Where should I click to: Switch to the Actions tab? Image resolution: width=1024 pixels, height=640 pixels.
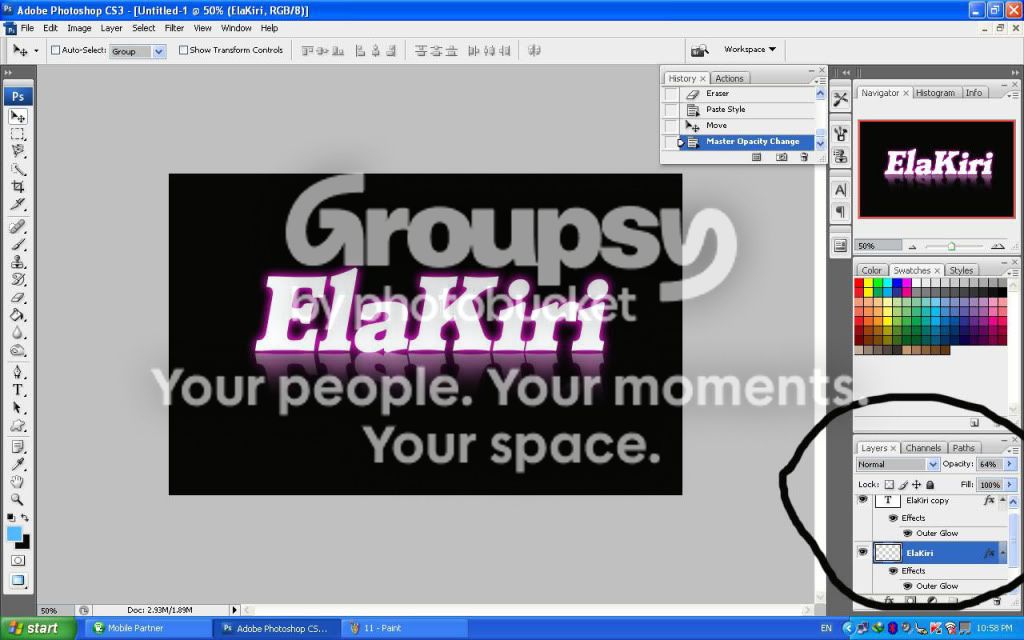tap(729, 78)
